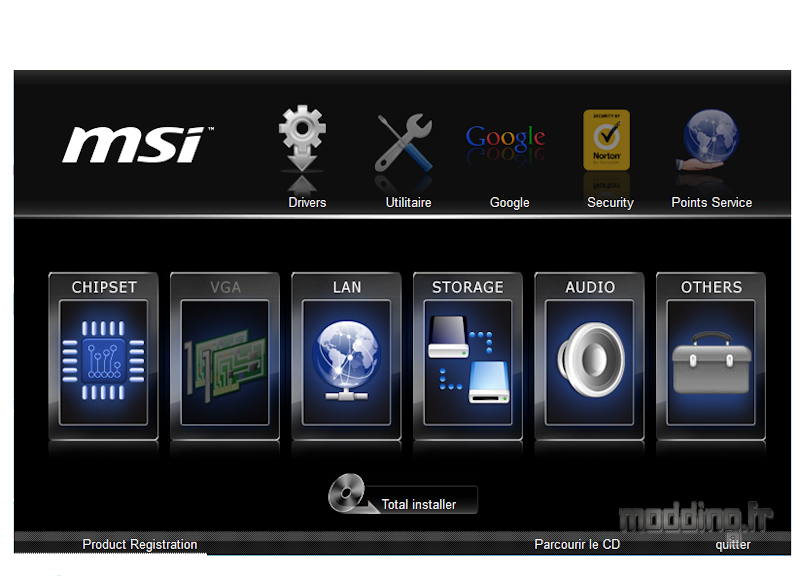Select the Points Service globe icon
Image resolution: width=800 pixels, height=576 pixels.
tap(709, 140)
